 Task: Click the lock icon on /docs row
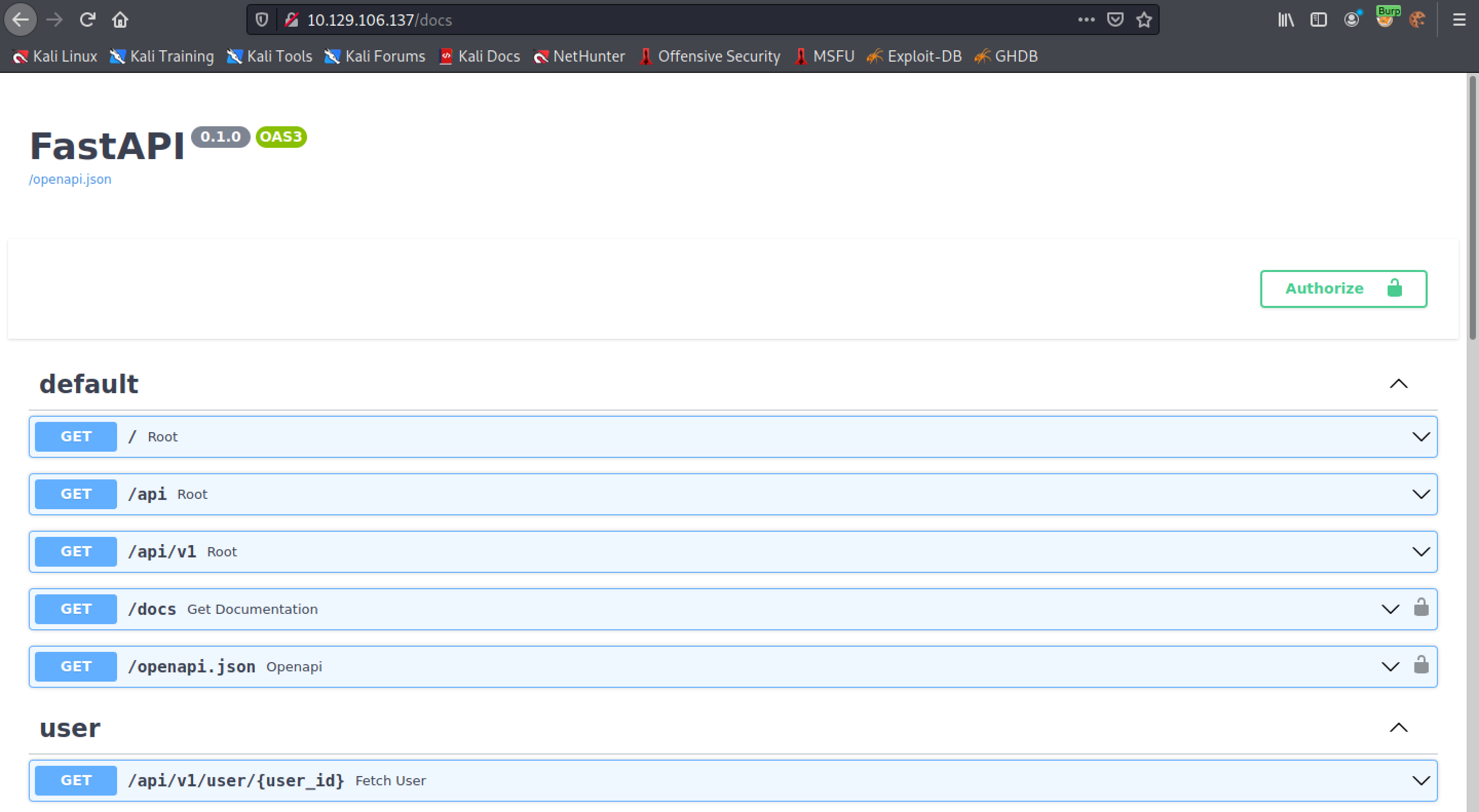pos(1421,607)
